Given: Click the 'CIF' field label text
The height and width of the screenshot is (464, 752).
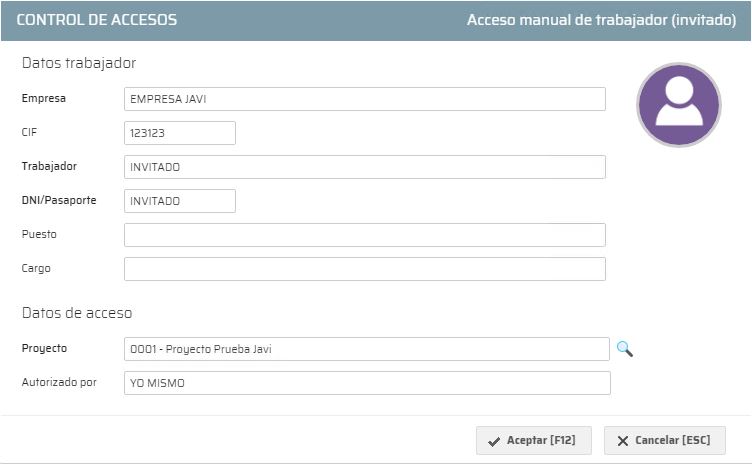Looking at the screenshot, I should [x=29, y=132].
